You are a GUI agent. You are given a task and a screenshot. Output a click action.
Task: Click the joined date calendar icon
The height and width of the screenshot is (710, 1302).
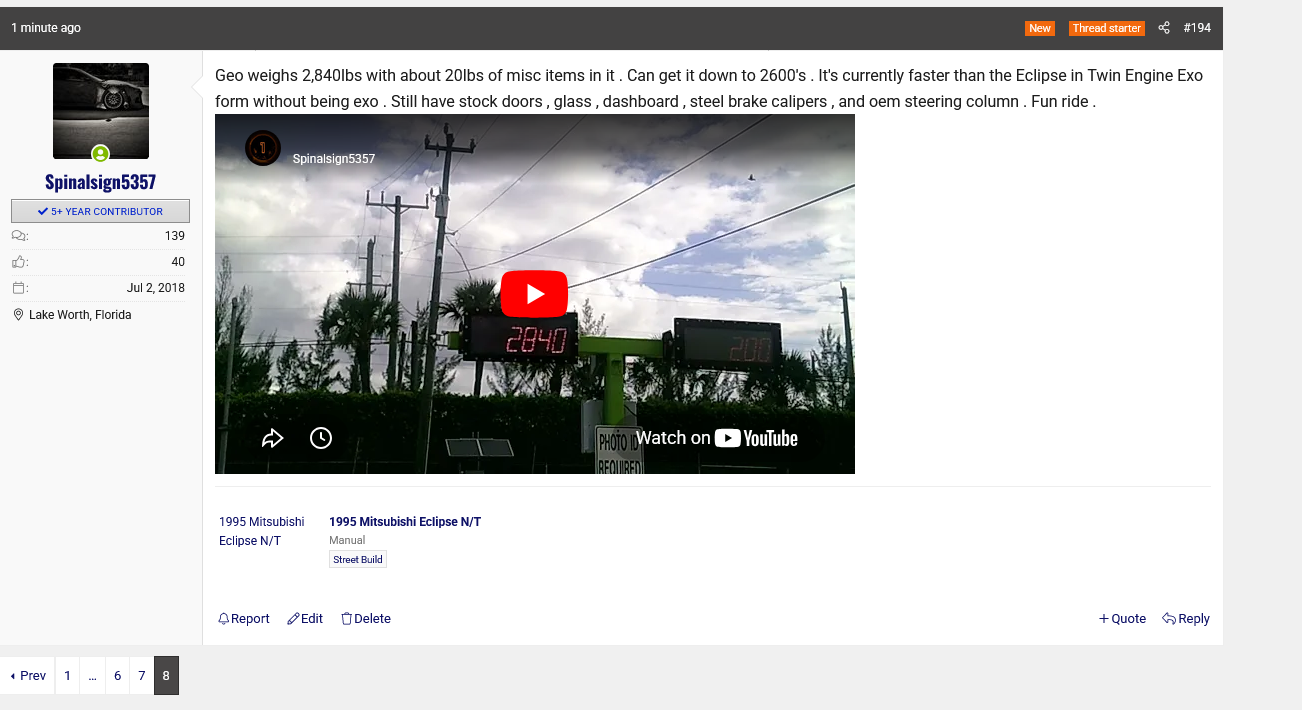click(19, 288)
